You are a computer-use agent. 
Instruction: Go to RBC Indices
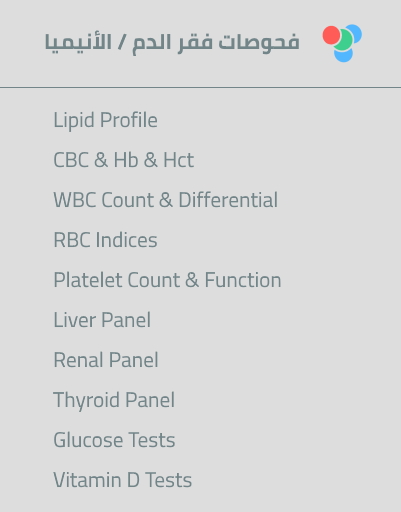(x=105, y=240)
